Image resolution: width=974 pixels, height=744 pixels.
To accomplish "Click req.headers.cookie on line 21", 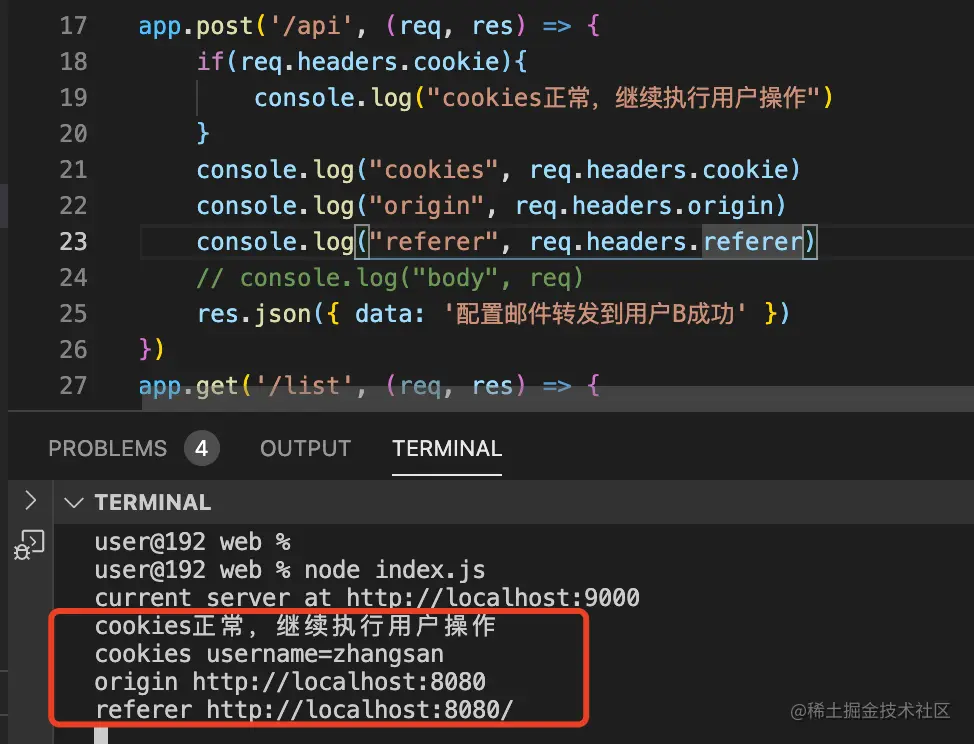I will 659,170.
